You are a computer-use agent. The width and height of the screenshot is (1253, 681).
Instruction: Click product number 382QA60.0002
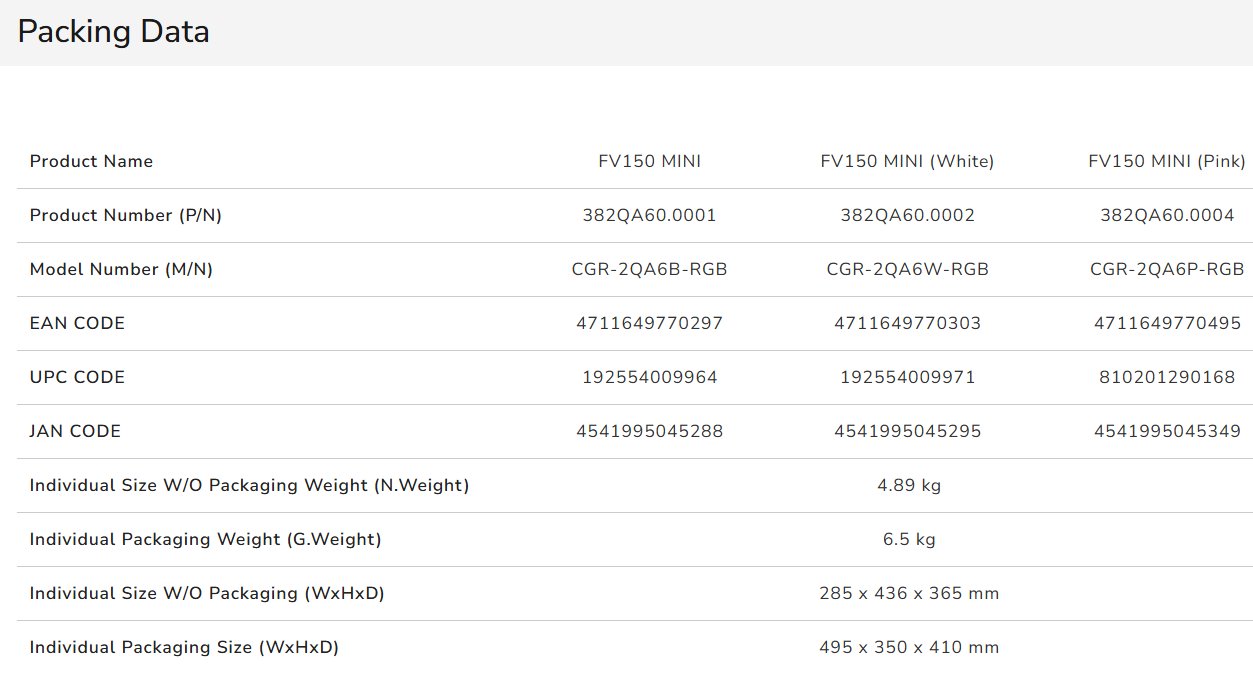point(907,216)
